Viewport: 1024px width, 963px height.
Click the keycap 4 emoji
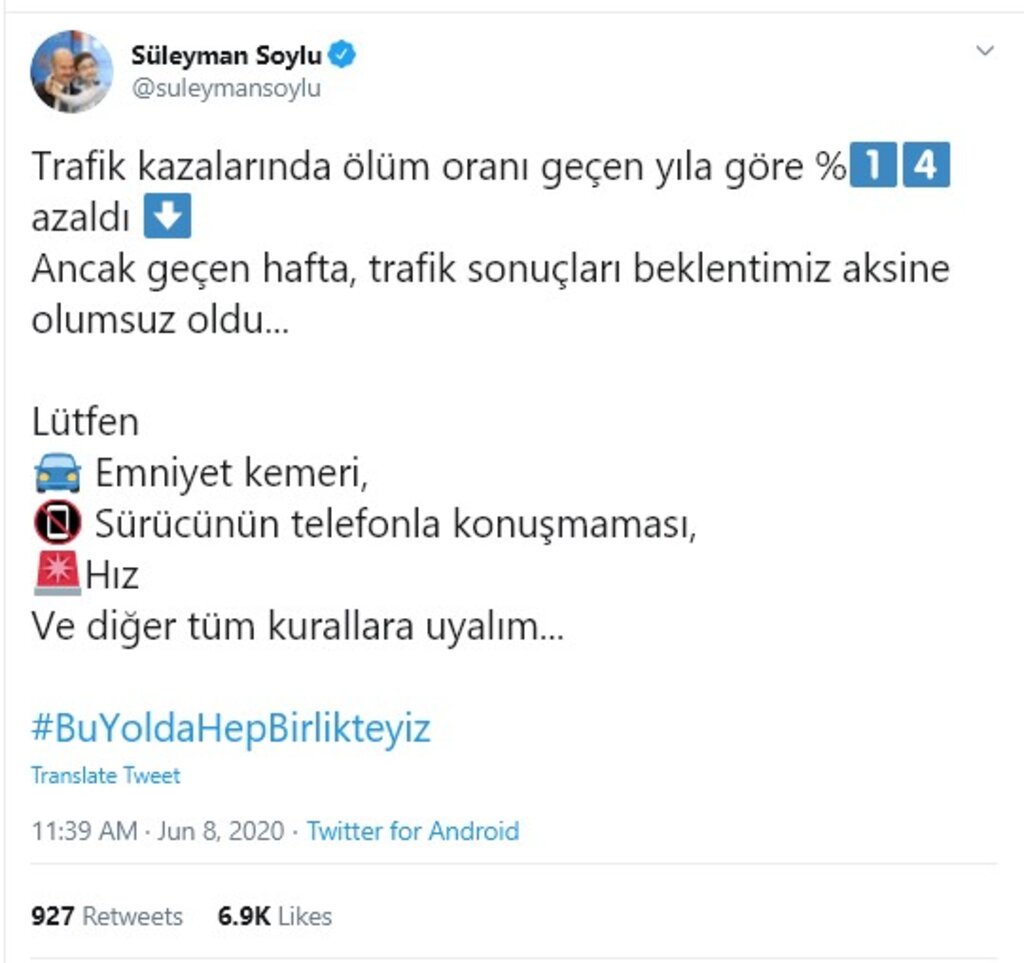tap(926, 166)
